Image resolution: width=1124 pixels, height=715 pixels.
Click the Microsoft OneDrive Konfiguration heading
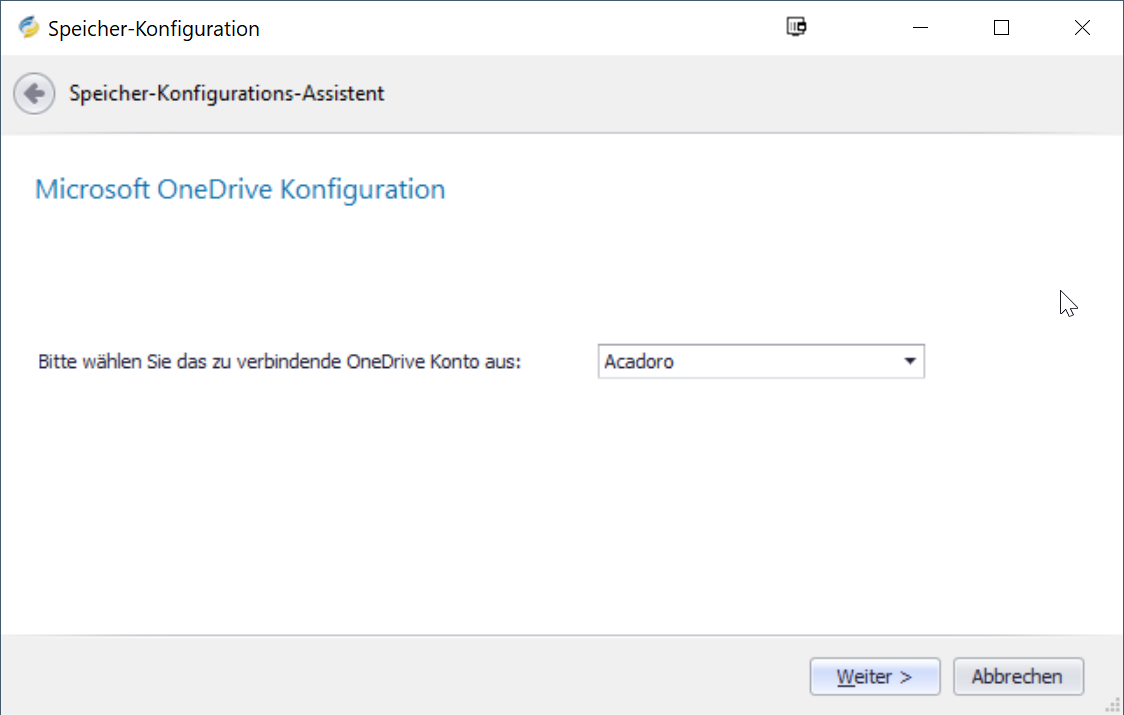[240, 189]
